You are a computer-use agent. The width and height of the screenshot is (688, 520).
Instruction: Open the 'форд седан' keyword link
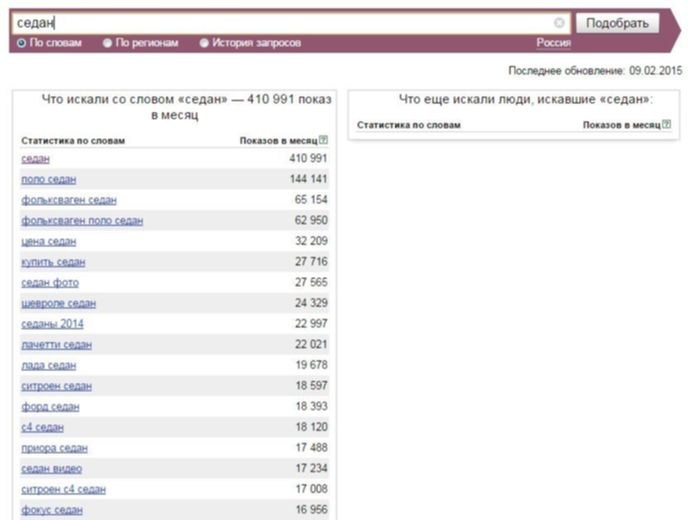[50, 406]
